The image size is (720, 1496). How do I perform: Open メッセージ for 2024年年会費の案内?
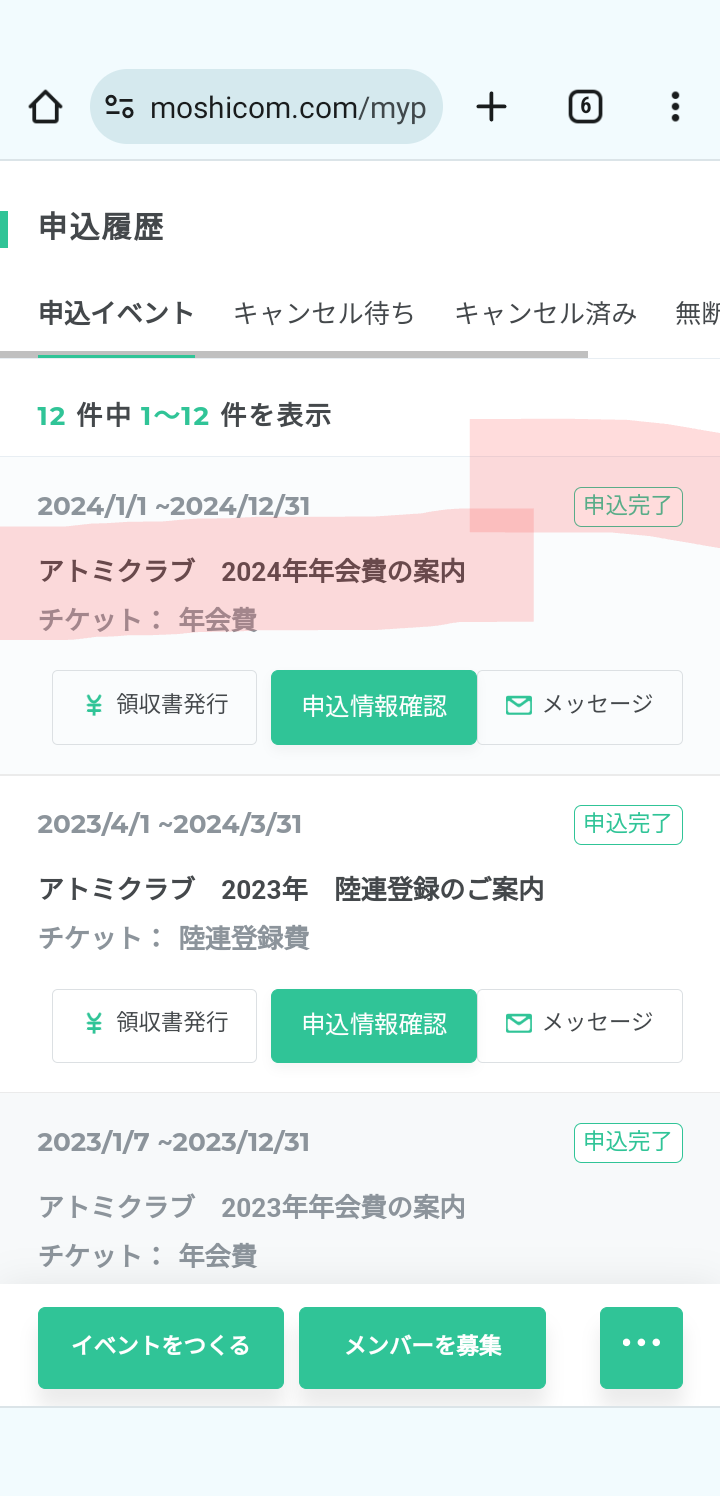point(580,707)
